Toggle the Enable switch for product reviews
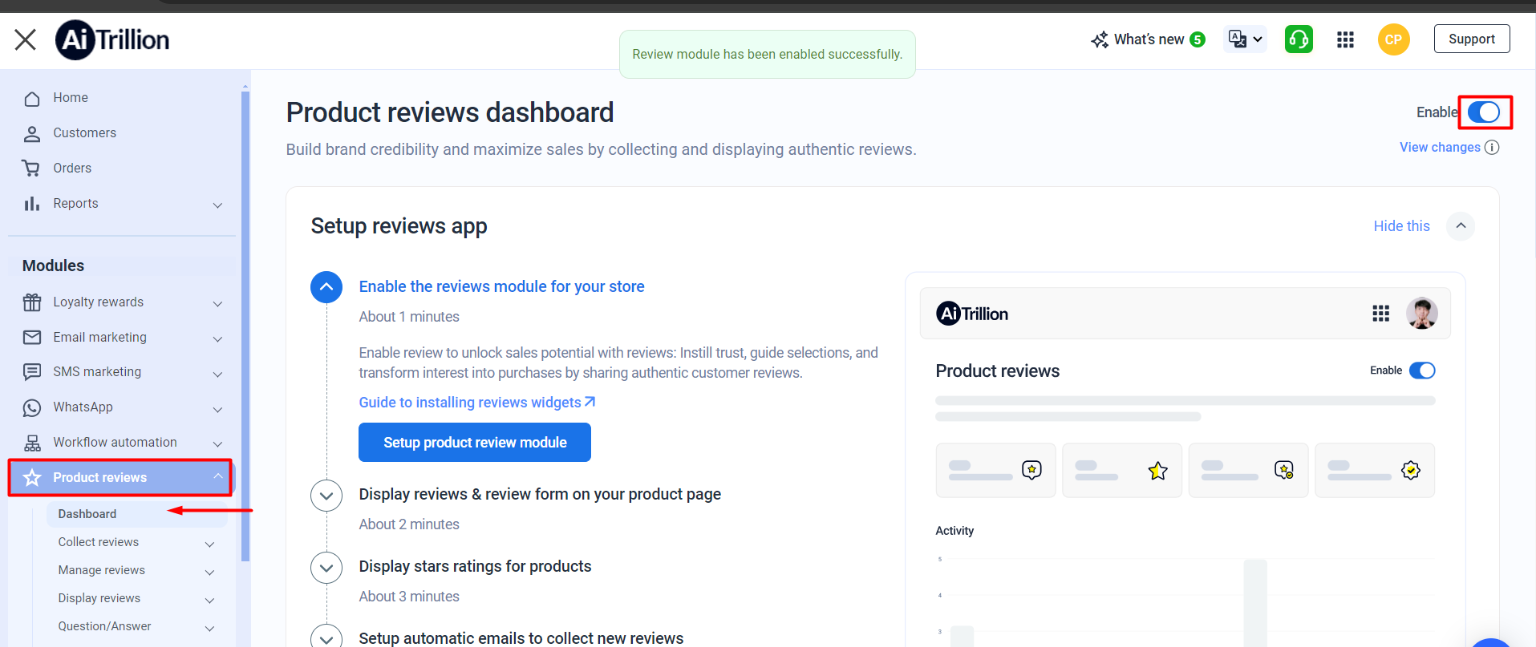The width and height of the screenshot is (1536, 647). [x=1484, y=112]
